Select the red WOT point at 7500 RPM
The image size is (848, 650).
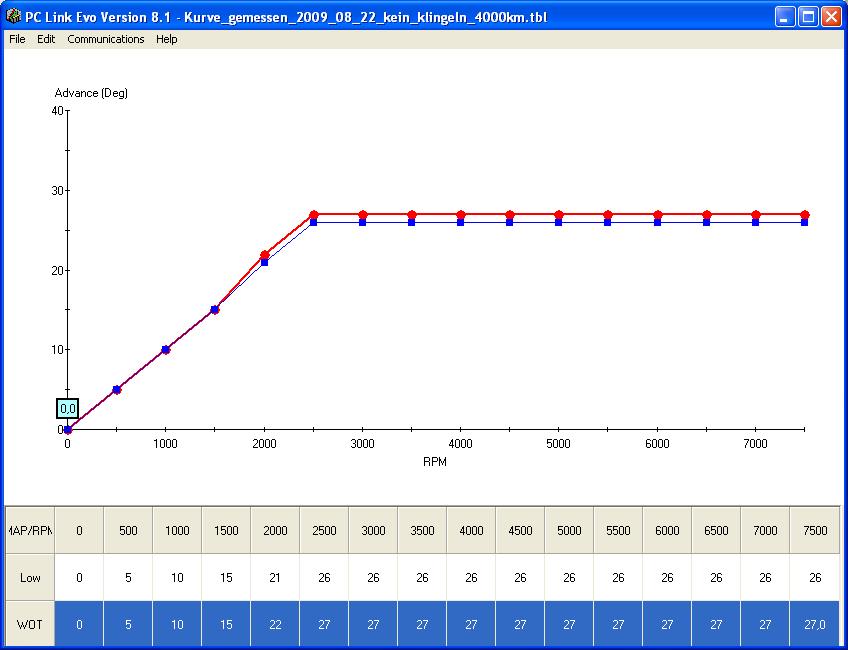click(805, 215)
